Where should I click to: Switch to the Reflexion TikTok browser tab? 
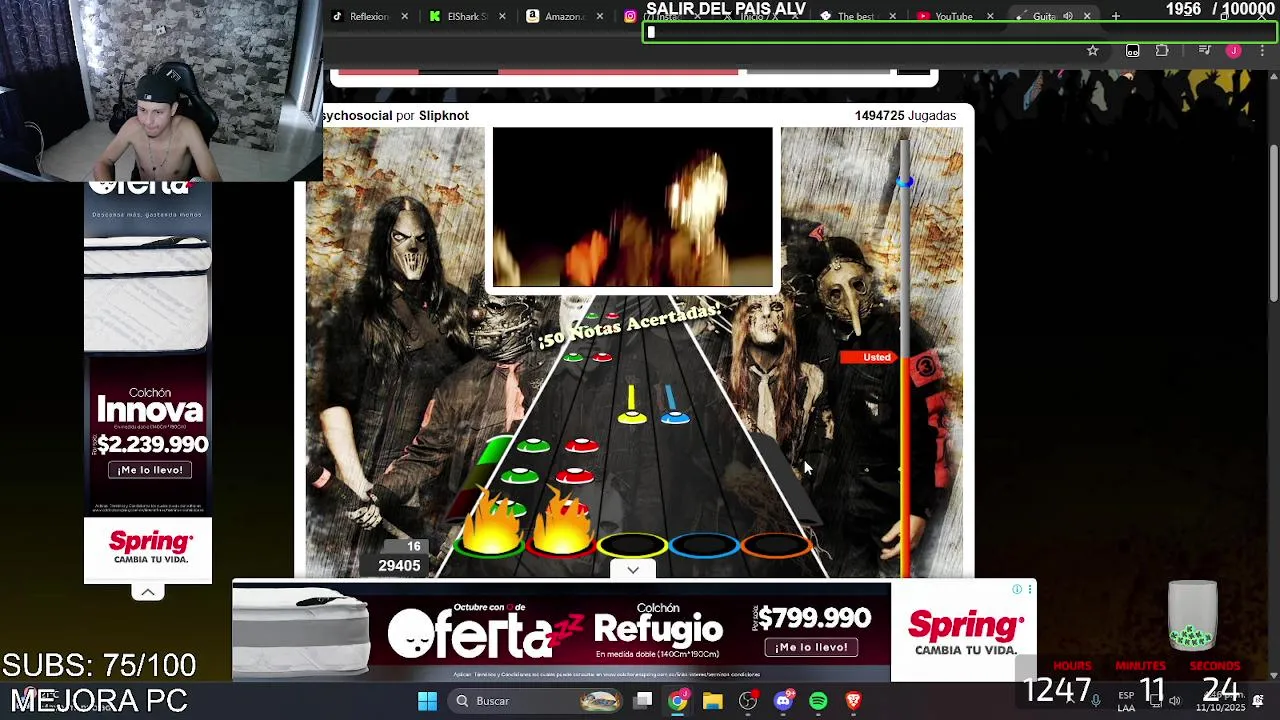tap(368, 16)
